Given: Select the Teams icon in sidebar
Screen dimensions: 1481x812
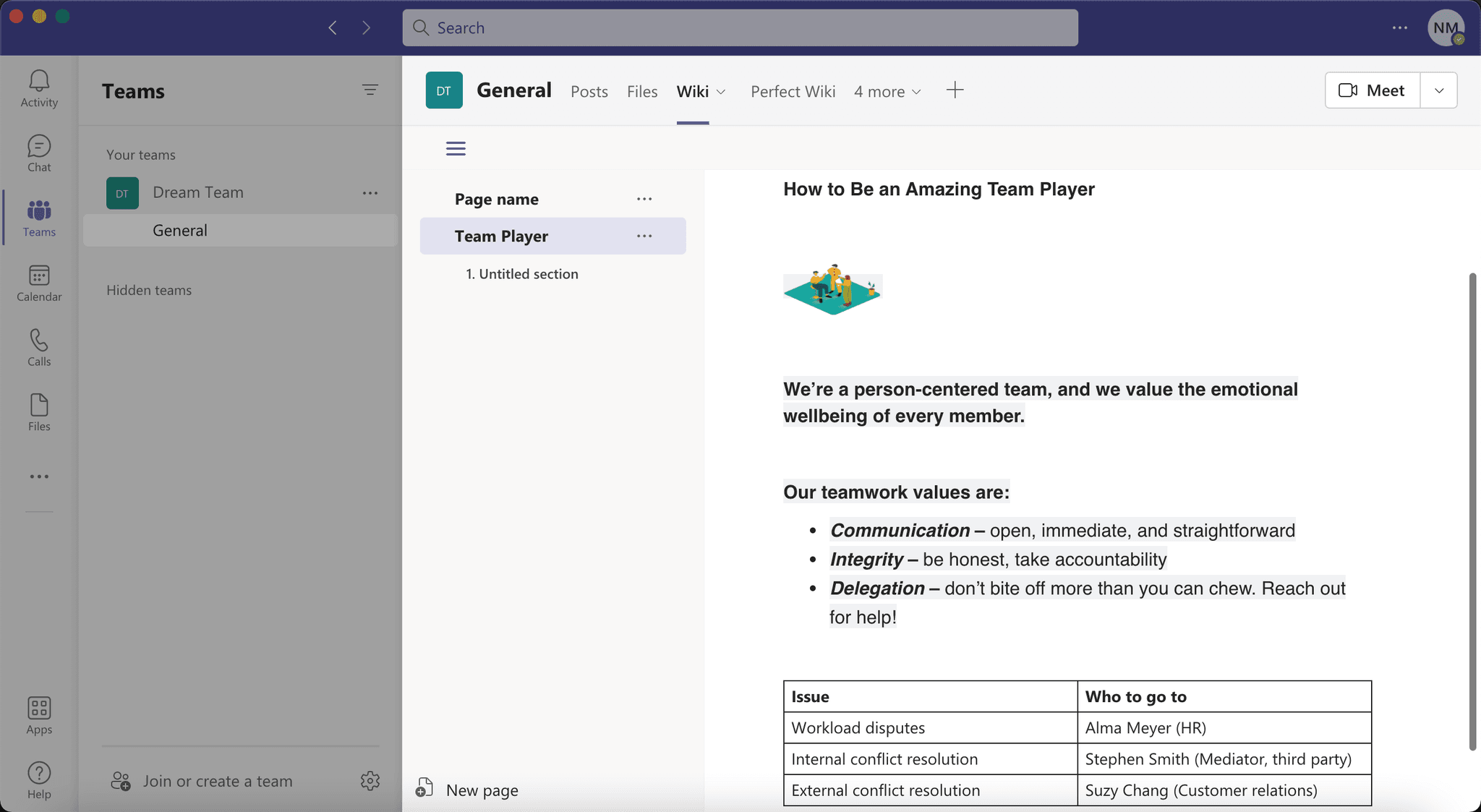Looking at the screenshot, I should pyautogui.click(x=38, y=217).
